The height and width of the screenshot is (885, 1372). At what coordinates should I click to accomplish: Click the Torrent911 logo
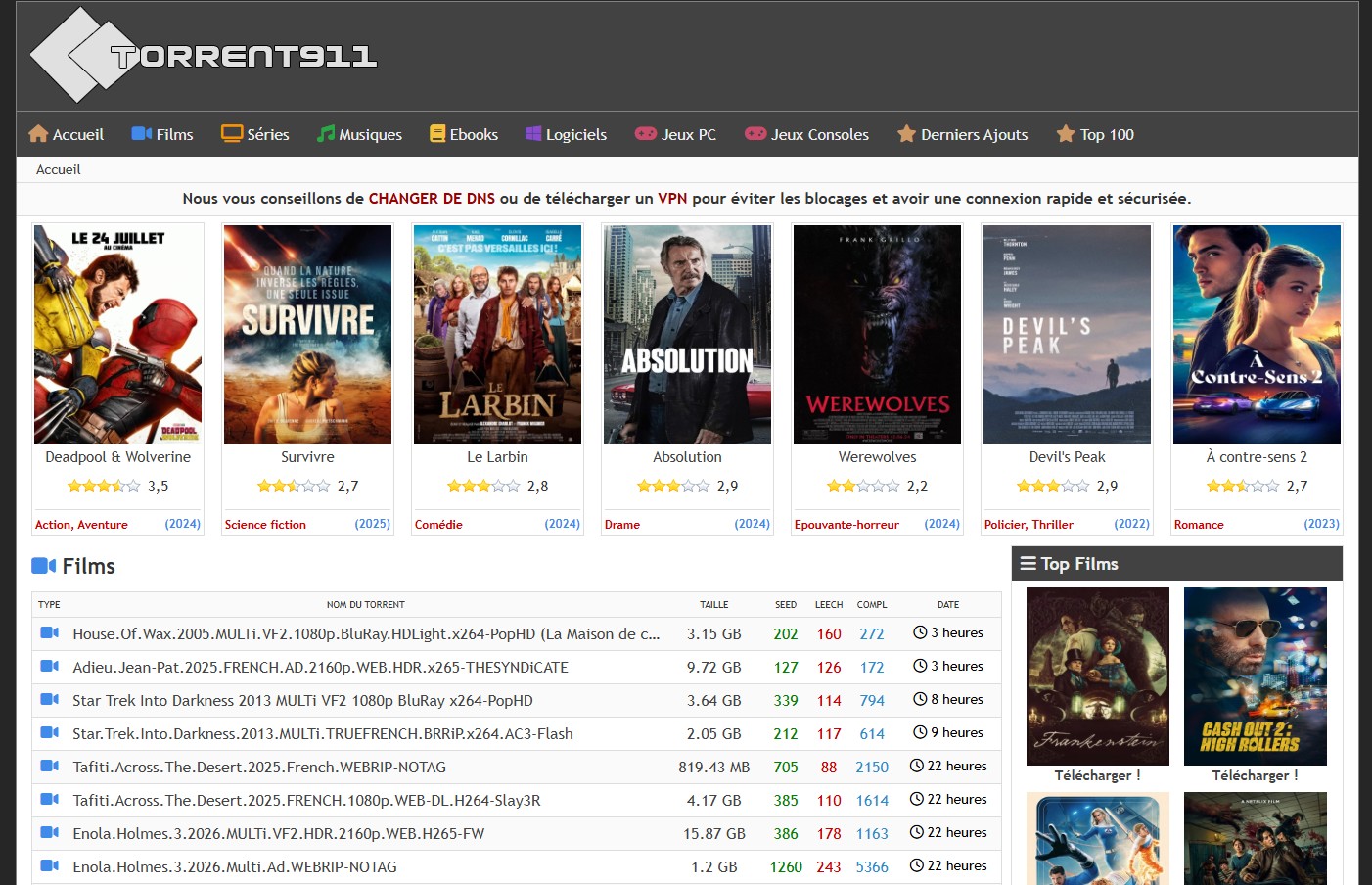[204, 55]
